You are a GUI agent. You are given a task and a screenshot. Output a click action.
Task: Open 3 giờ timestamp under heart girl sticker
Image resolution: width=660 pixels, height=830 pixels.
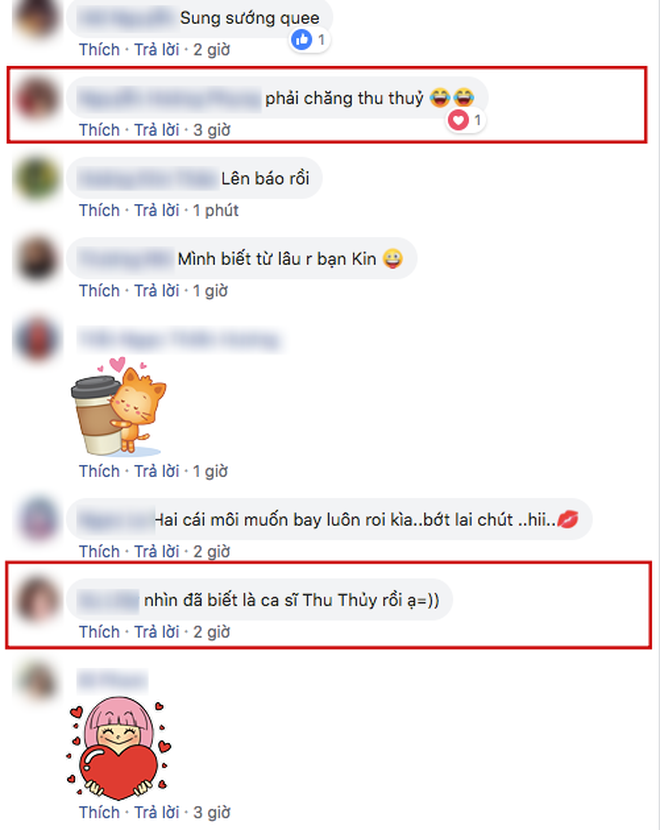[x=212, y=813]
